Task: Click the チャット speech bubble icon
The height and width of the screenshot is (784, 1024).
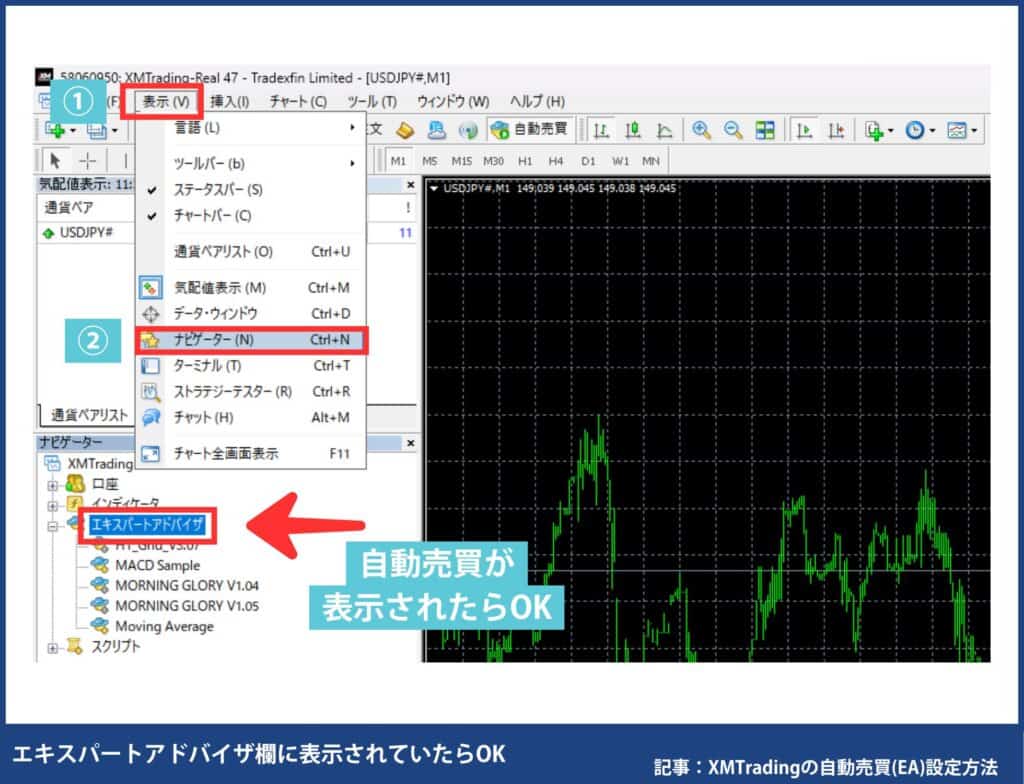Action: pyautogui.click(x=151, y=417)
